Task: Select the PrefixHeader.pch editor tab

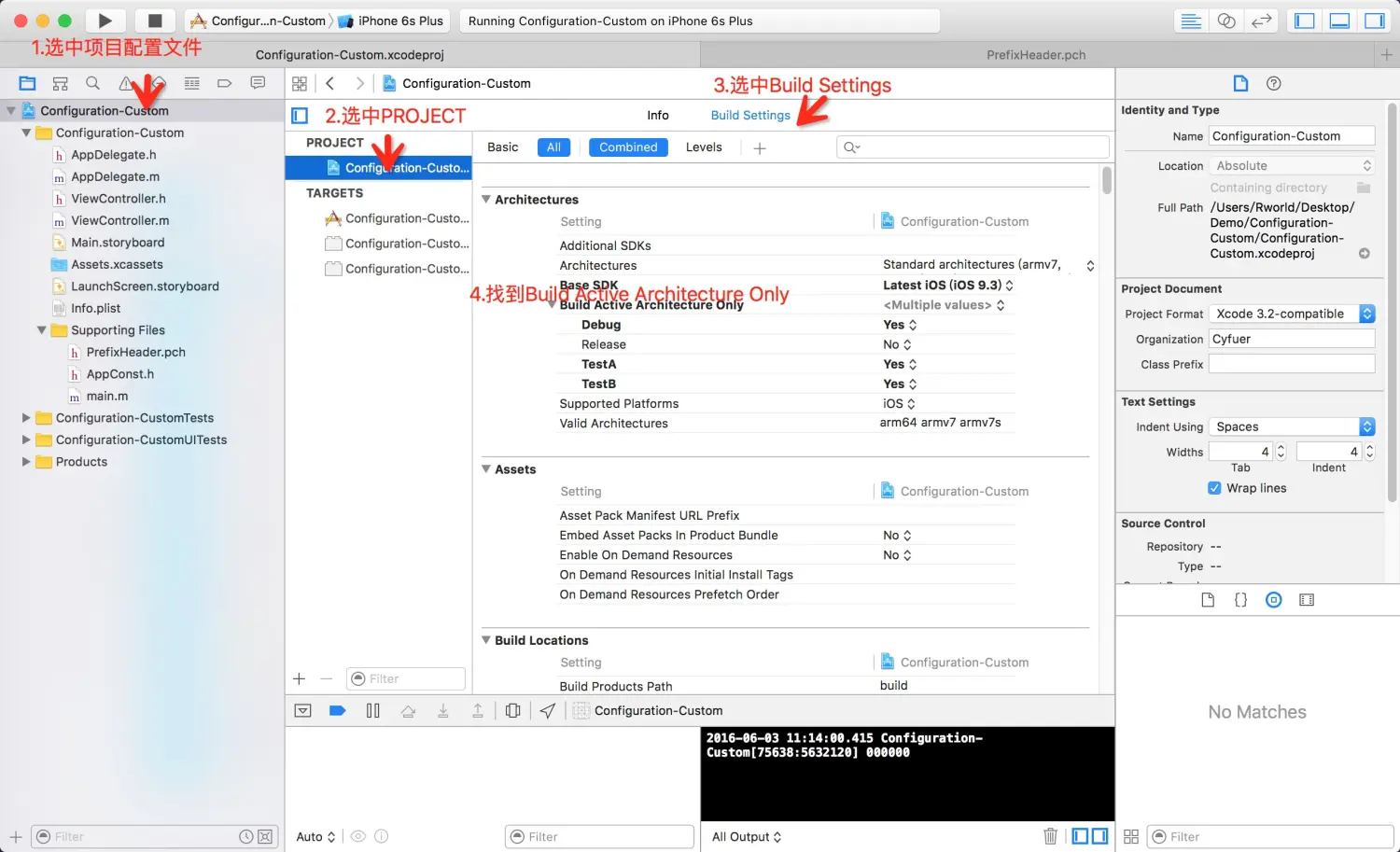Action: (x=1036, y=55)
